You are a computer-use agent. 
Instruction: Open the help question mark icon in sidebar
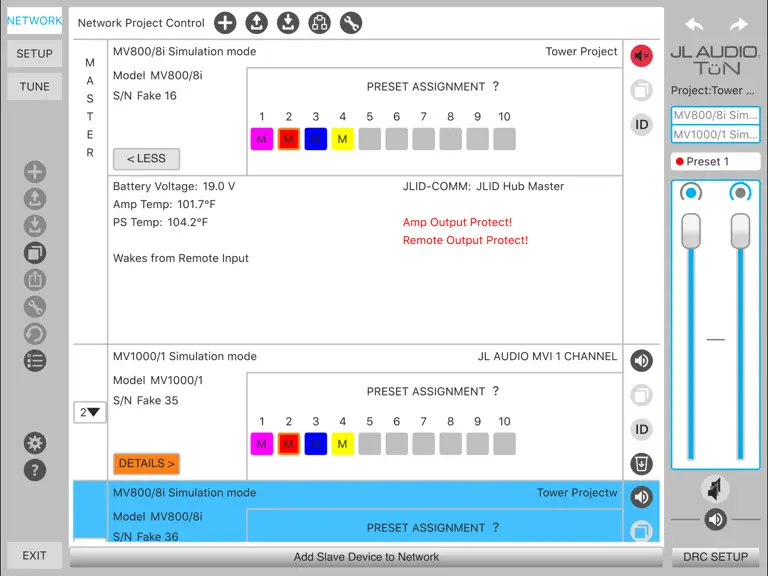35,470
